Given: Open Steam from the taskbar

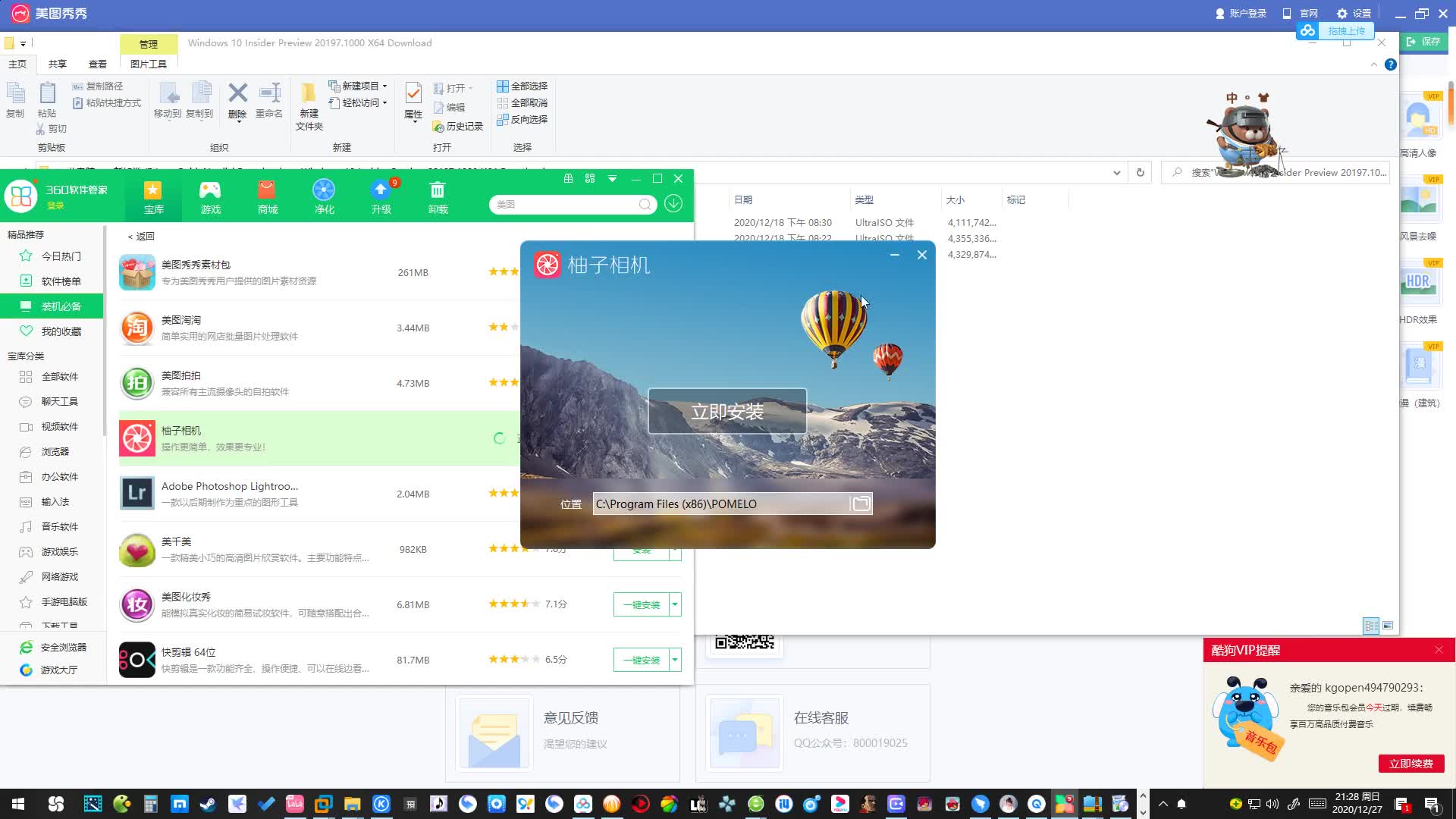Looking at the screenshot, I should tap(207, 804).
